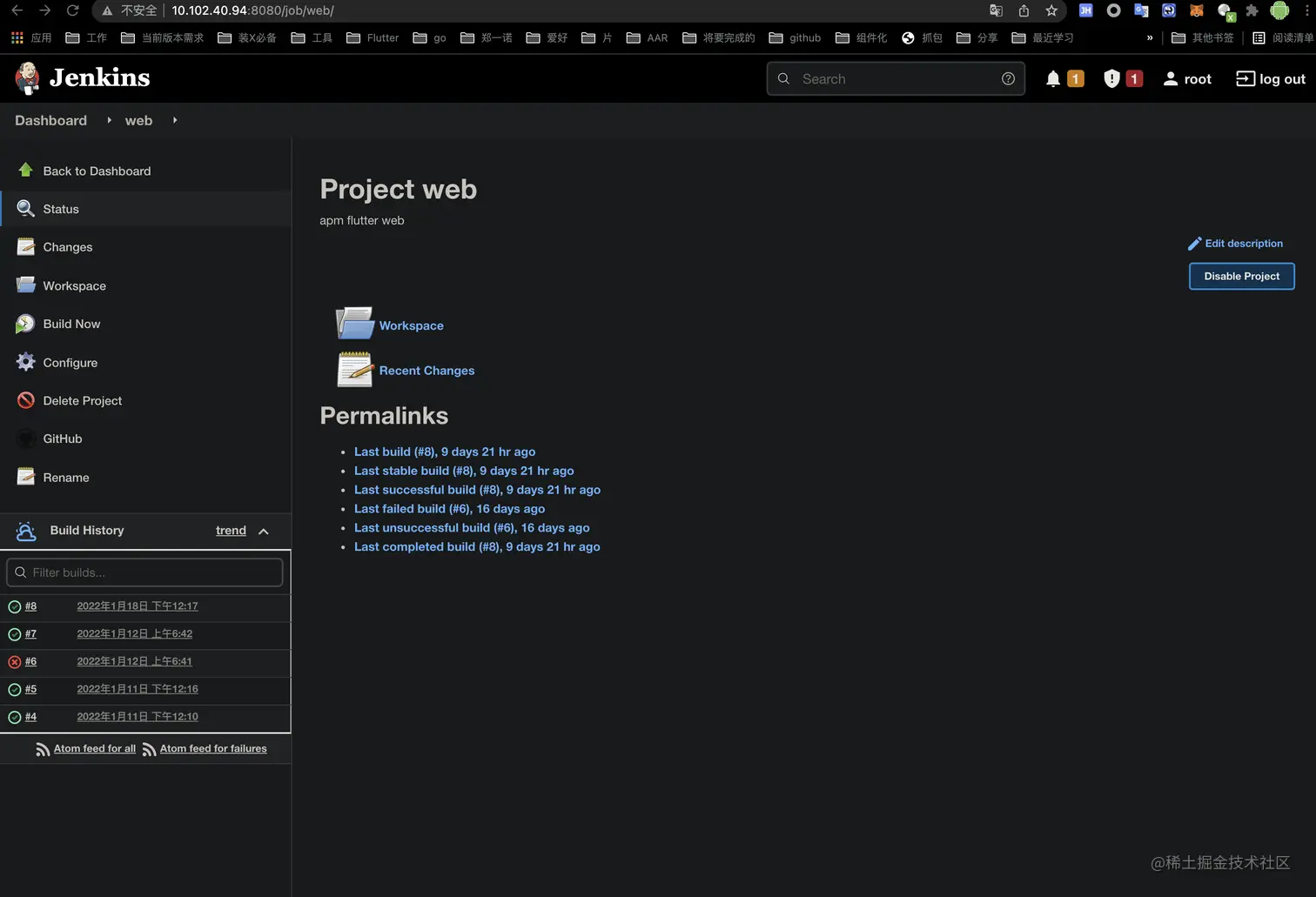Click the Configure gear icon
Viewport: 1316px width, 897px height.
26,362
